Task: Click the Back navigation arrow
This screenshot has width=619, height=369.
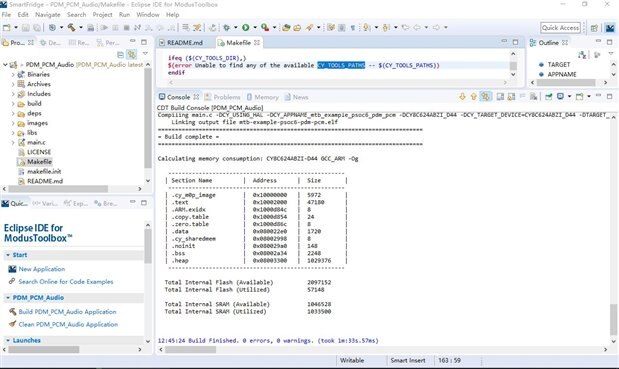Action: pyautogui.click(x=417, y=28)
